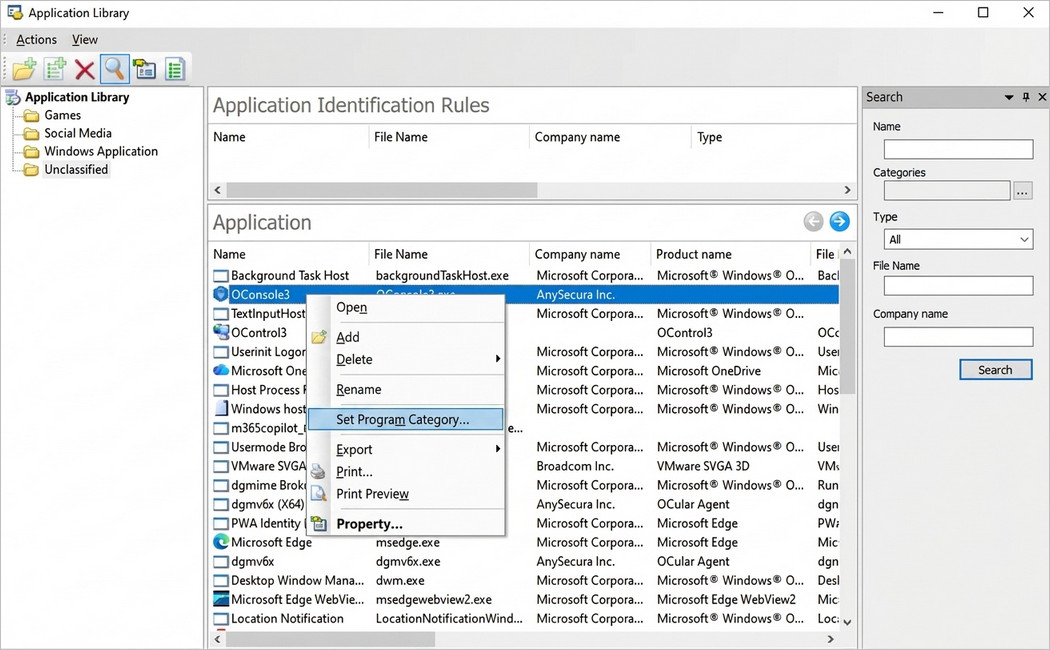Image resolution: width=1050 pixels, height=650 pixels.
Task: Click the Microsoft Edge WebView row icon
Action: pos(220,599)
